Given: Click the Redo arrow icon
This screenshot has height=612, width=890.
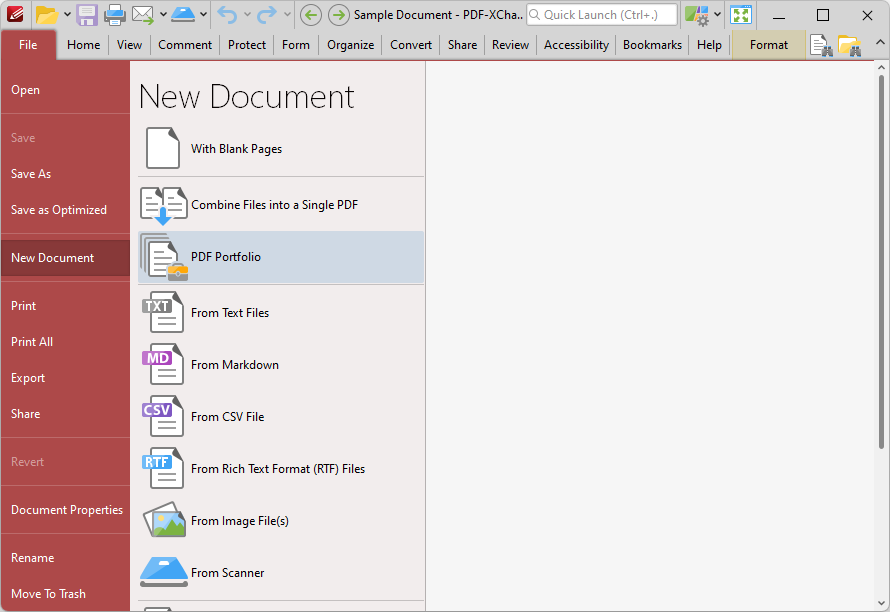Looking at the screenshot, I should (x=267, y=15).
